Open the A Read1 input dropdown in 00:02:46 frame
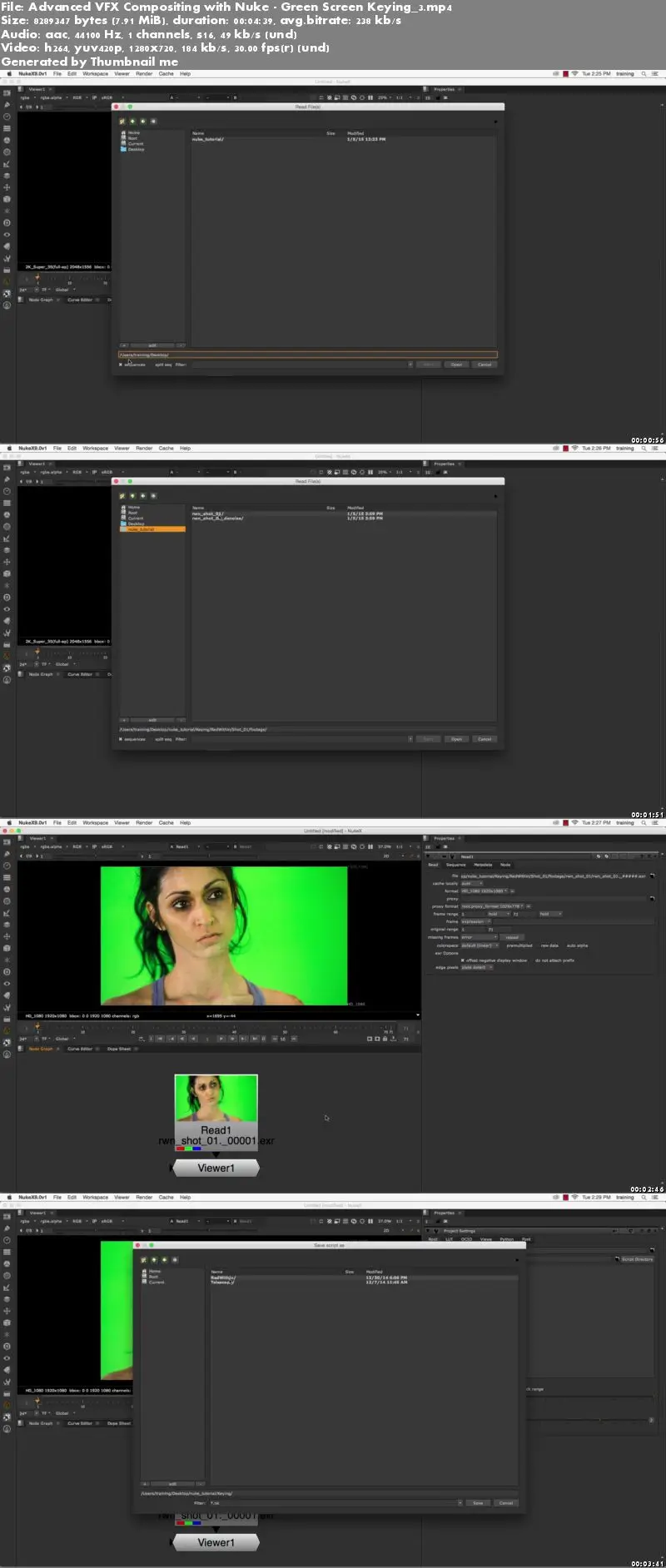Viewport: 666px width, 1568px height. (x=185, y=846)
